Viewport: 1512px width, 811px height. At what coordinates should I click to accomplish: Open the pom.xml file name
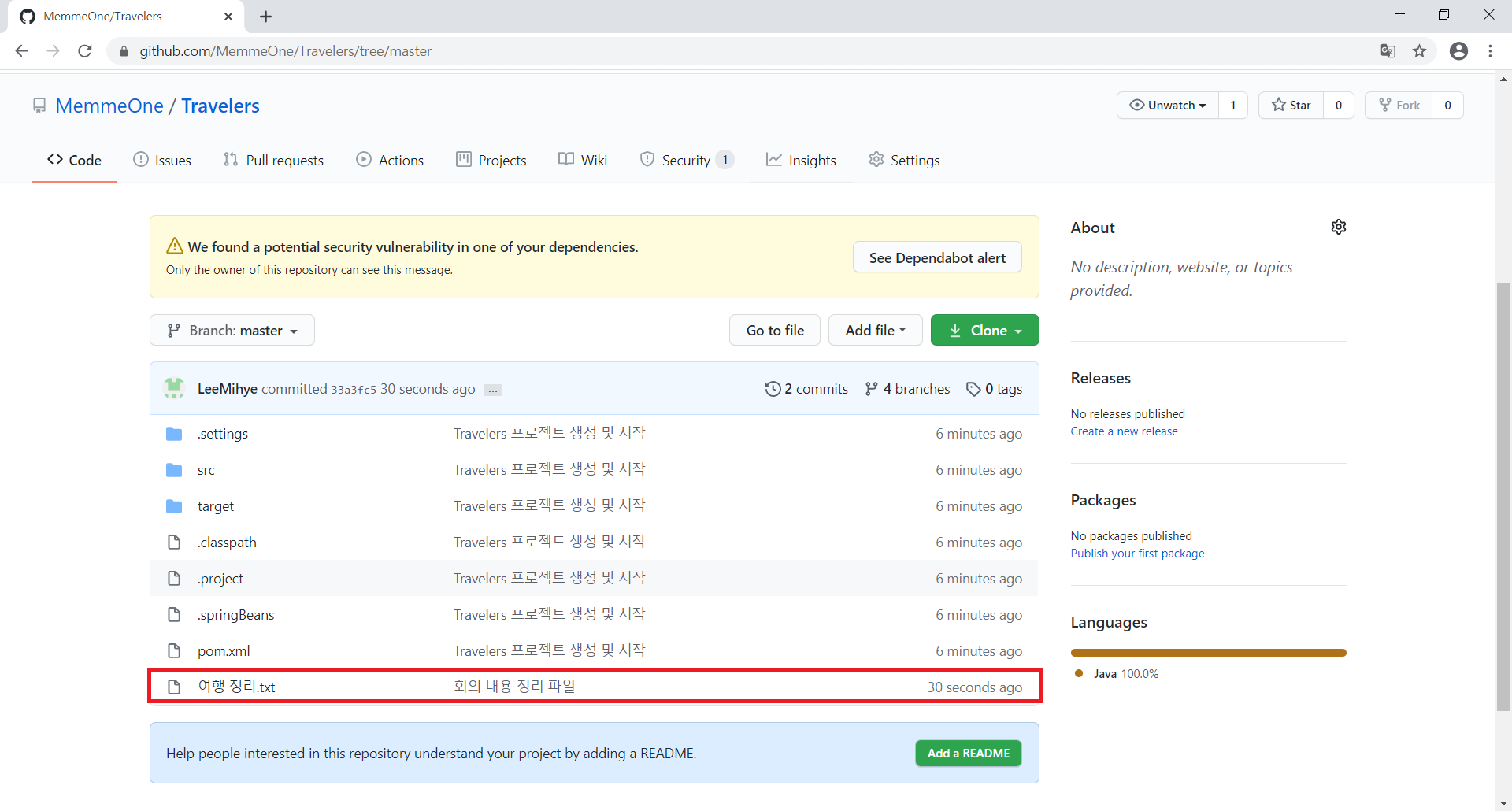(x=224, y=651)
